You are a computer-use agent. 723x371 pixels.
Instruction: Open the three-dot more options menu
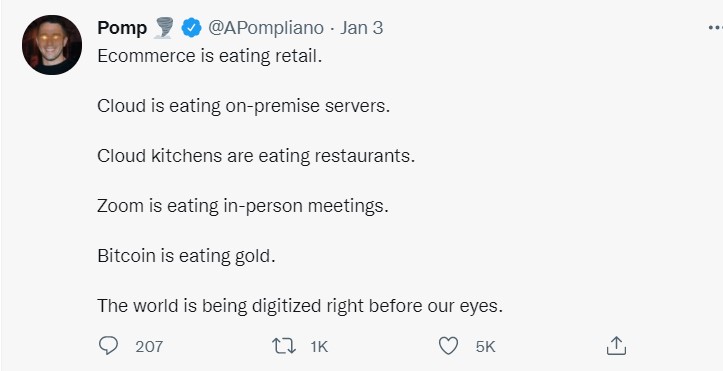(715, 28)
